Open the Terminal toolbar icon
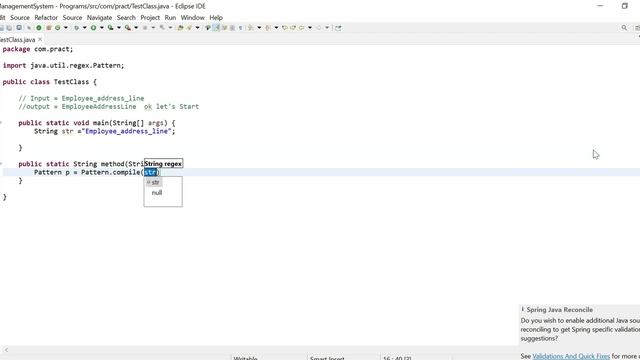The height and width of the screenshot is (360, 640). [19, 28]
